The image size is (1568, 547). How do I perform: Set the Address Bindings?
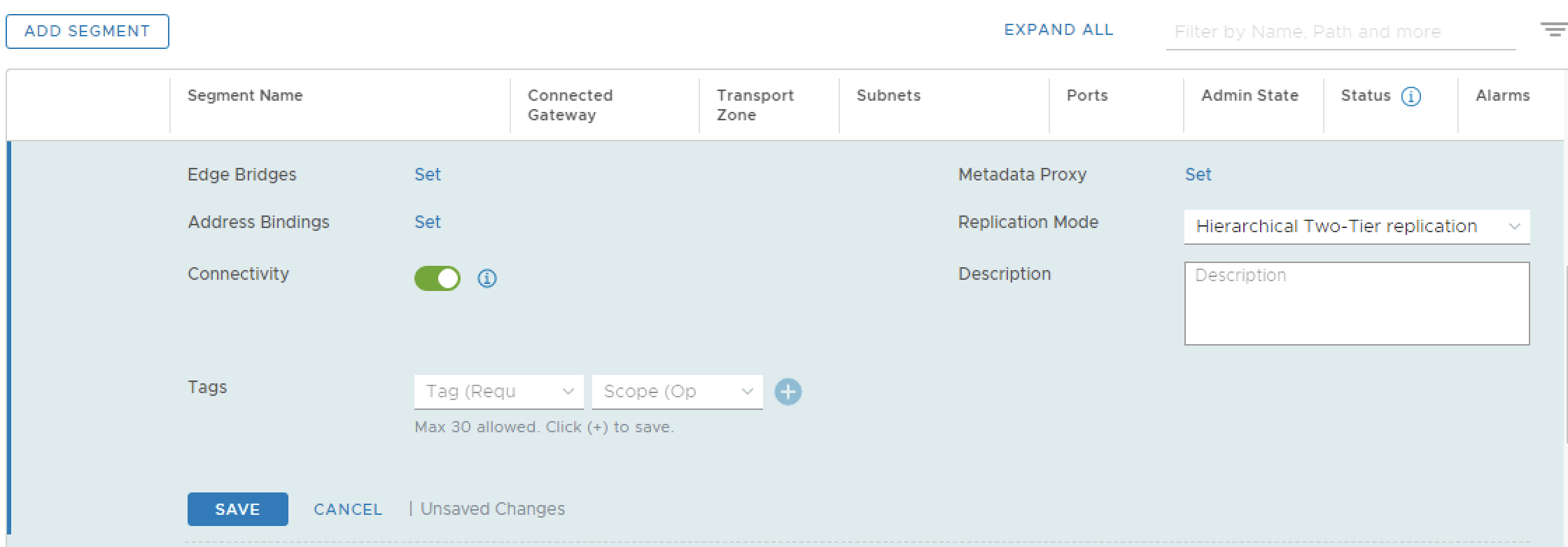(x=428, y=222)
